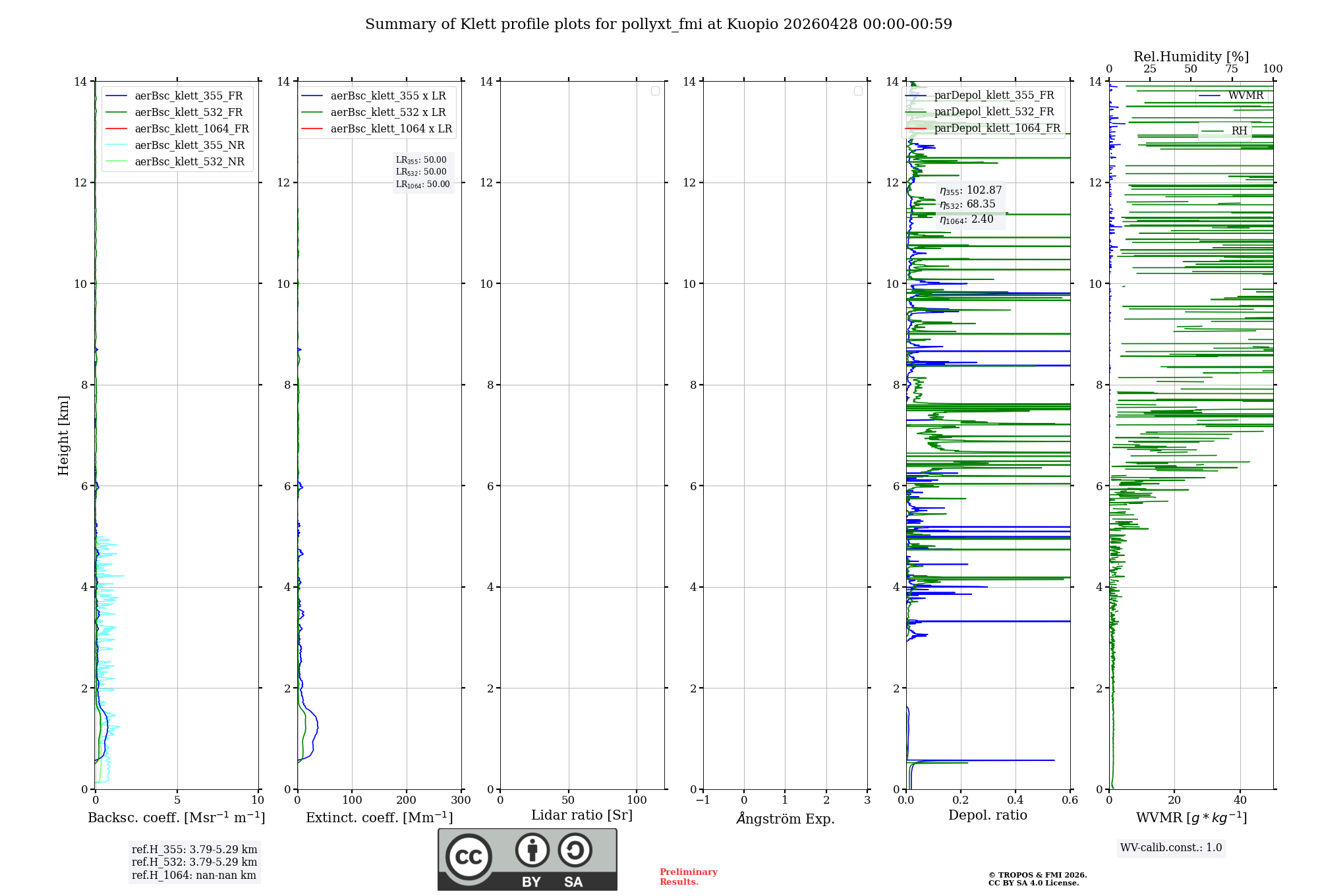Click CC BY SA 4.0 License text
Screen dimensions: 1318x896
click(1033, 883)
